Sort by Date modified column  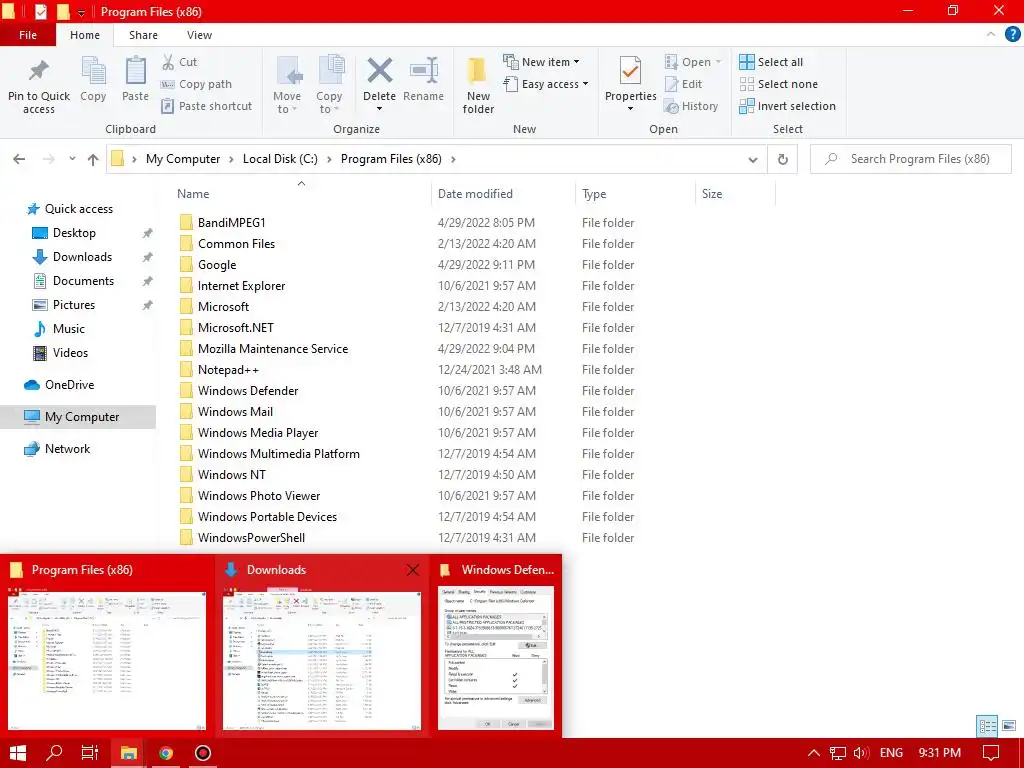click(x=503, y=194)
